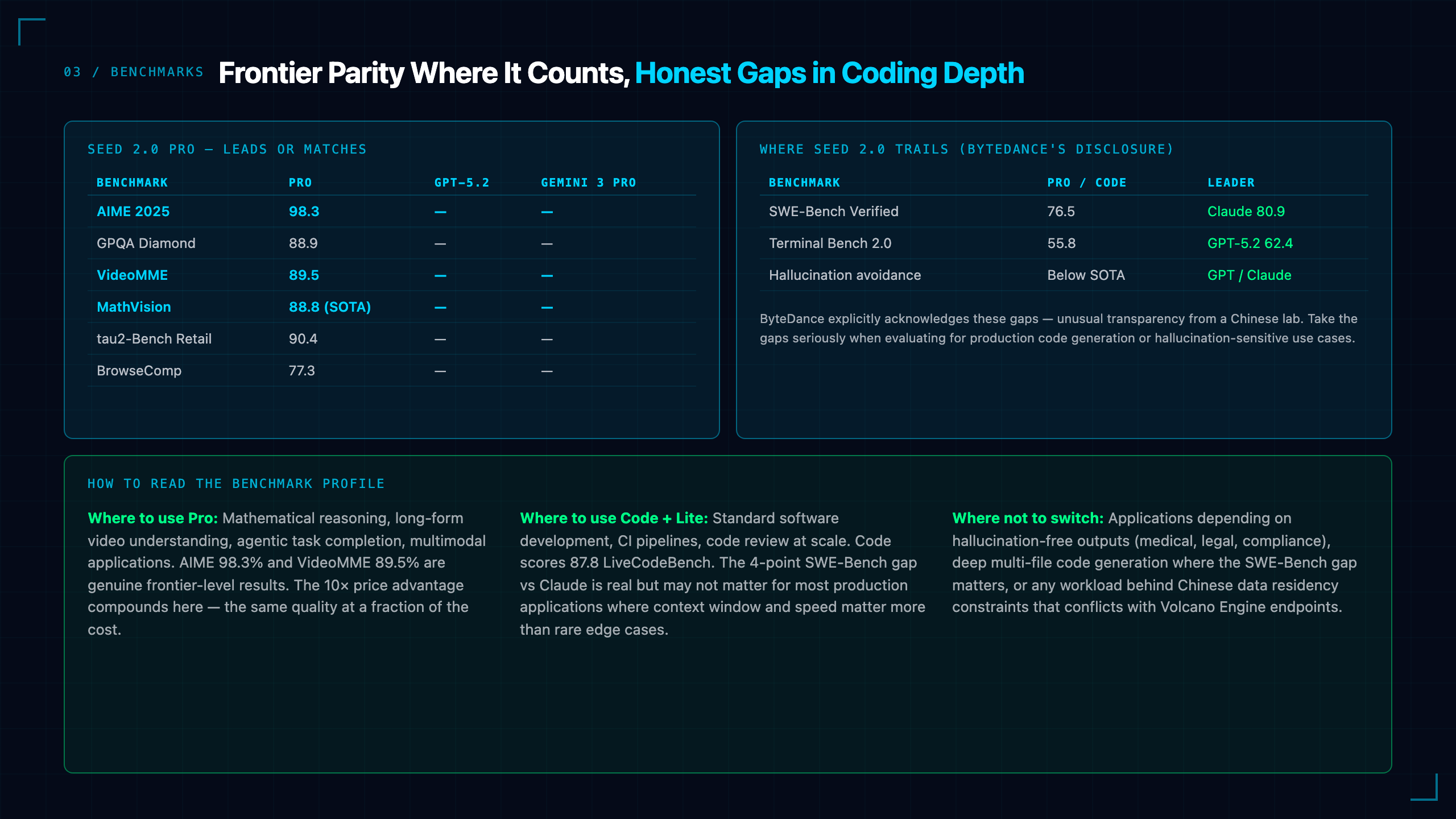The image size is (1456, 819).
Task: Click the 'Honest Gaps in Coding Depth' title
Action: click(830, 73)
